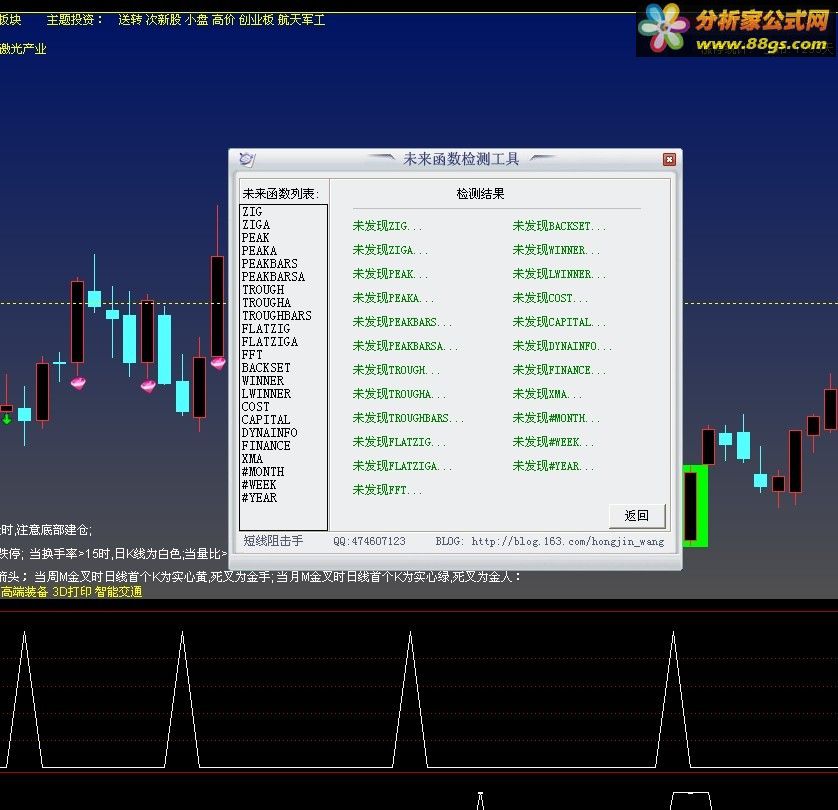Select ZIGA in the future function list
The width and height of the screenshot is (838, 810).
point(256,224)
